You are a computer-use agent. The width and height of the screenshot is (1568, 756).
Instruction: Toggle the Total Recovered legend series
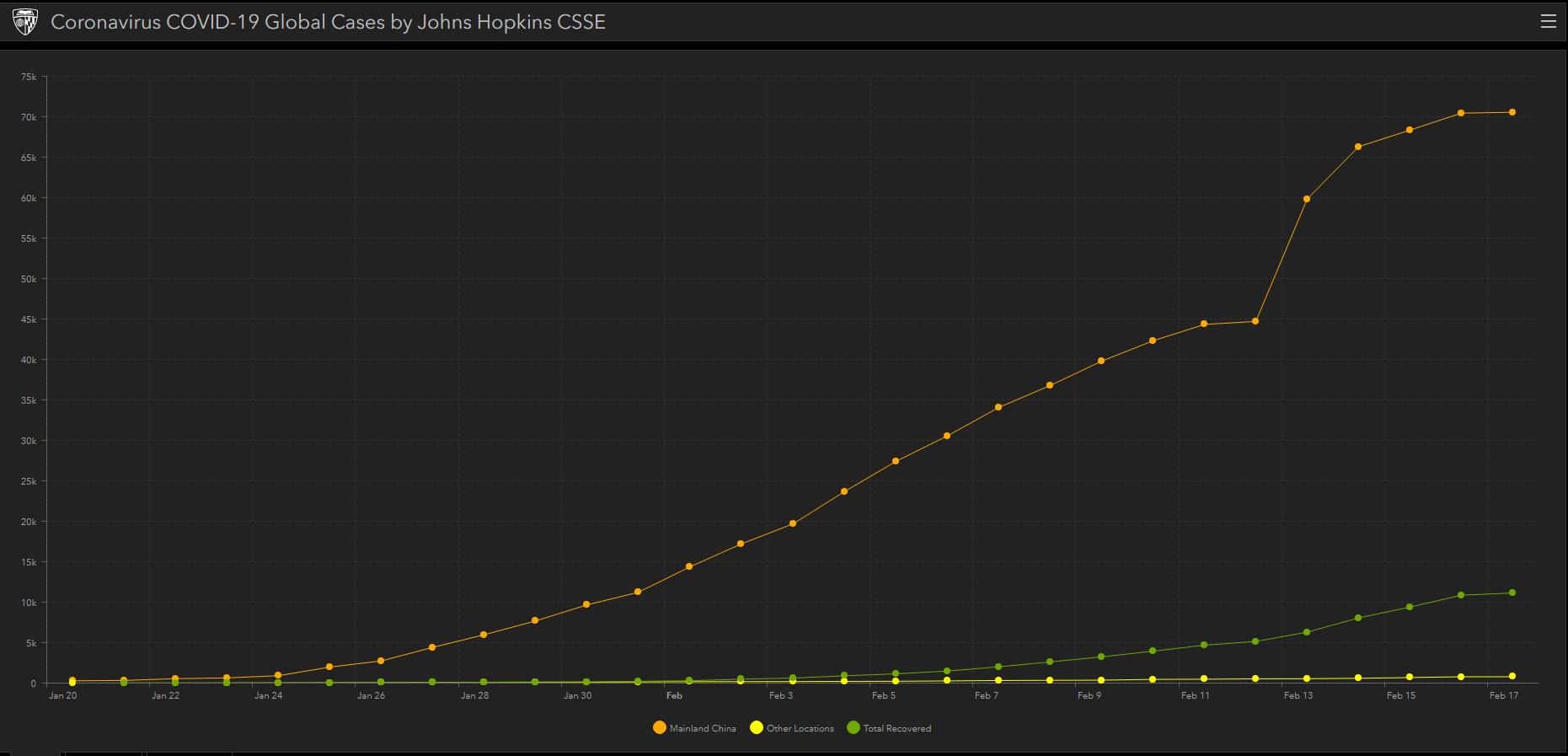889,728
